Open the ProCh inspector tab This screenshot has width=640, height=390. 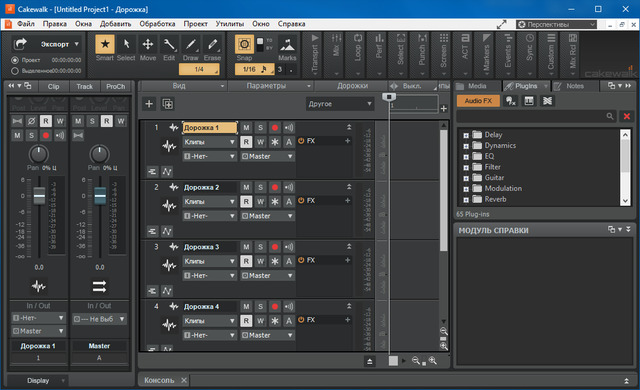(116, 86)
